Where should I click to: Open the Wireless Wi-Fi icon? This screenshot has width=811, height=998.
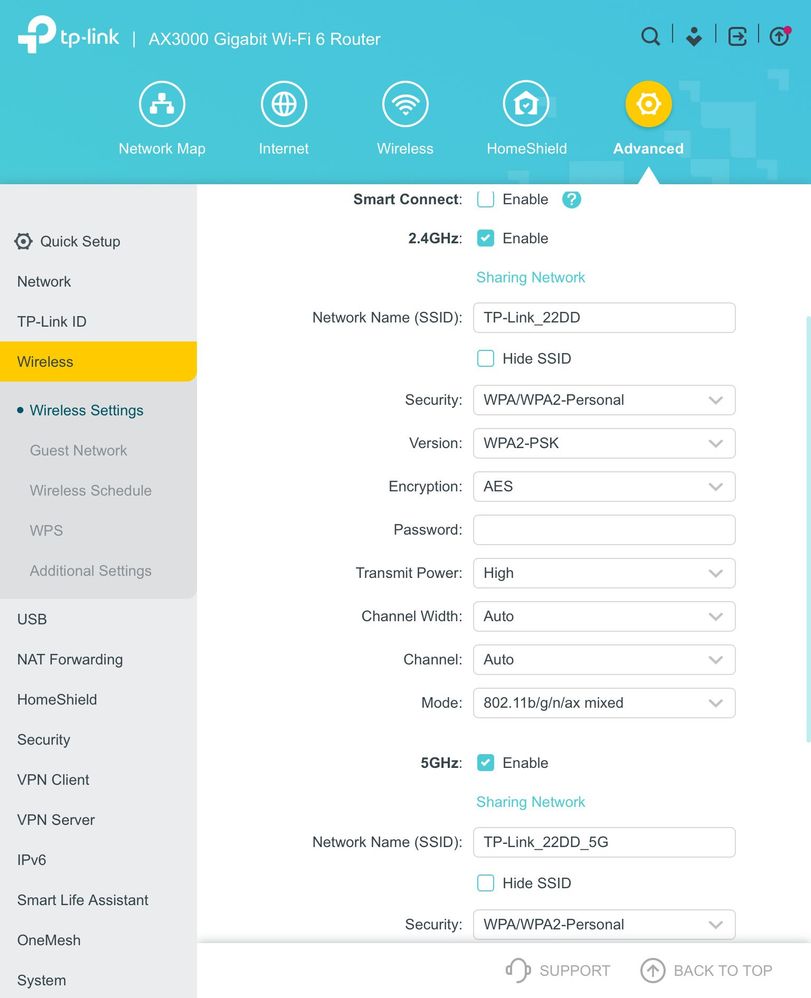click(405, 104)
